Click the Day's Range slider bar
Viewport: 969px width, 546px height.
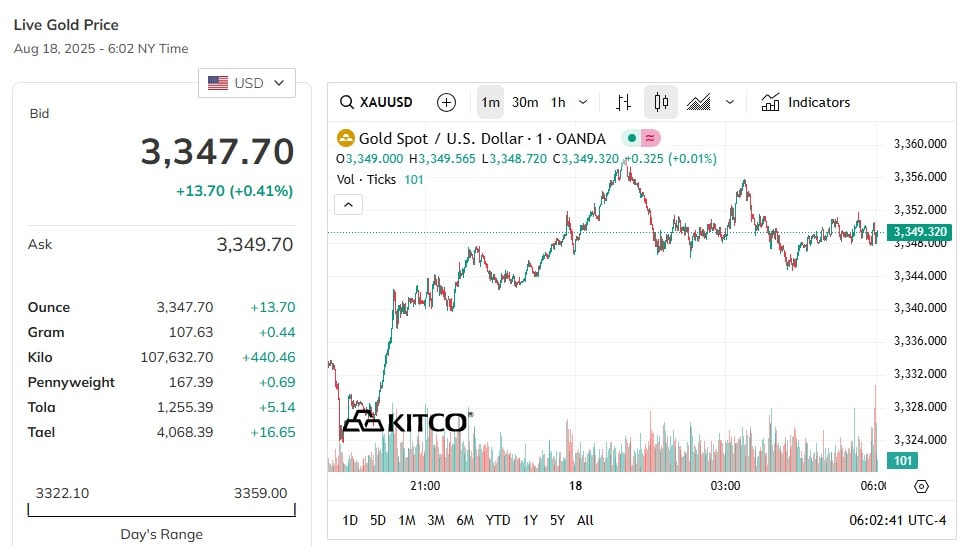161,510
